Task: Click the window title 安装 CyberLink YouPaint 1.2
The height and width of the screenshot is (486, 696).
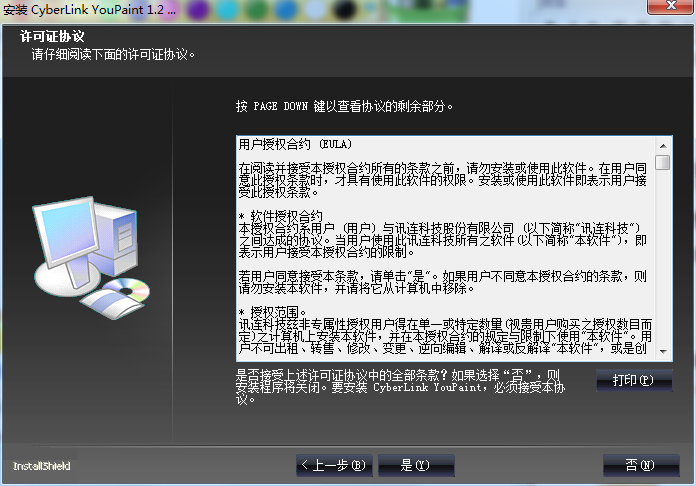Action: [x=89, y=9]
